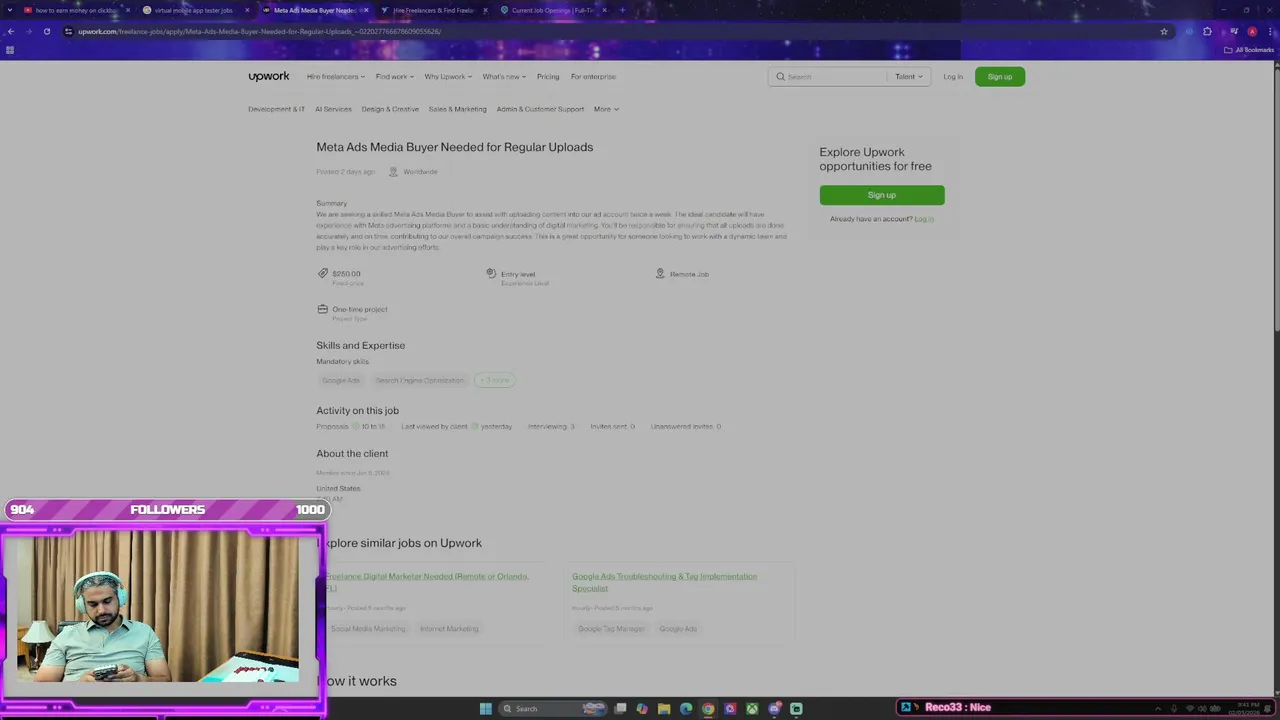This screenshot has width=1280, height=720.
Task: Click the green Sign up button in header
Action: pyautogui.click(x=1000, y=77)
